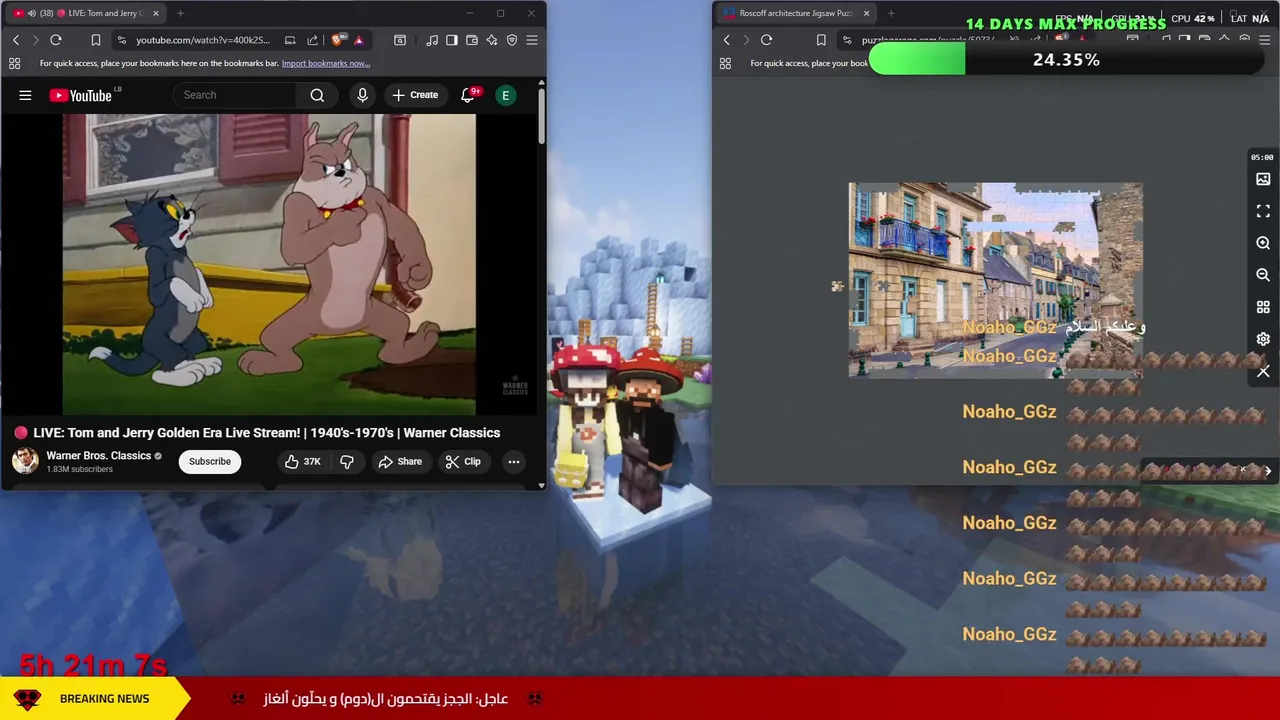
Task: Open the Brave playlist music note icon
Action: (x=432, y=40)
